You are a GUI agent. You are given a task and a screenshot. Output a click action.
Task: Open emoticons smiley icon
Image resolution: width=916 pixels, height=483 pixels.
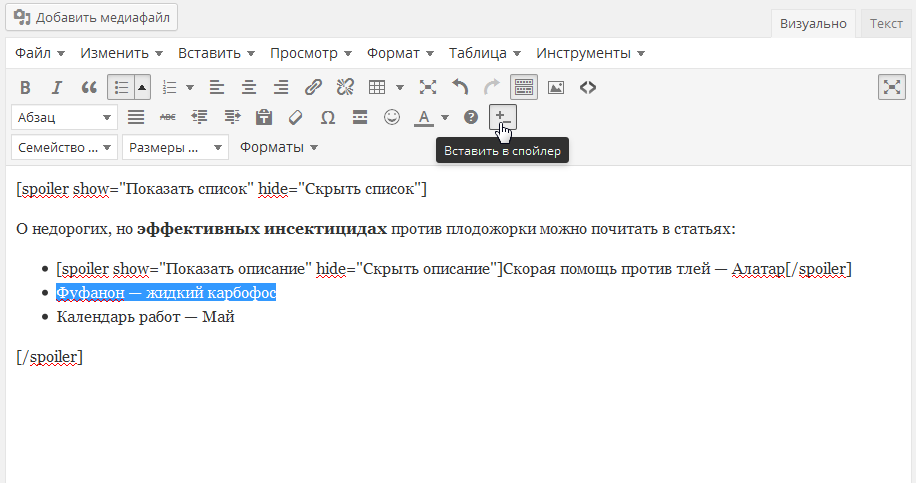point(392,117)
